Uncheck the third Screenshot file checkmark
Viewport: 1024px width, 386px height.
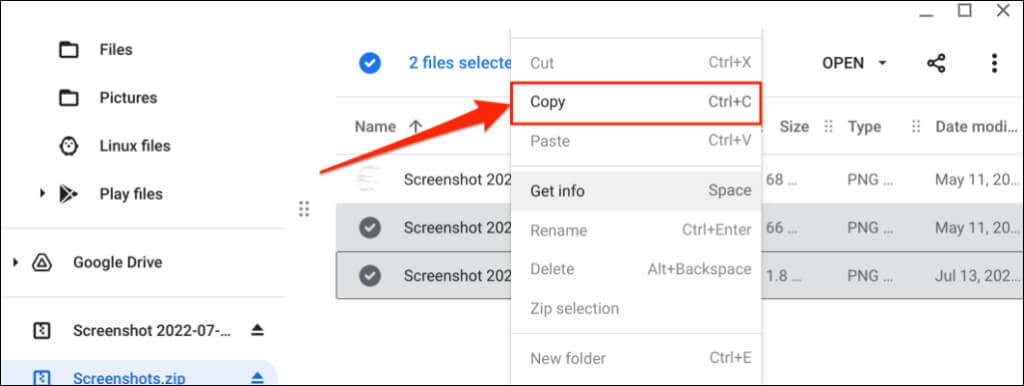point(370,276)
